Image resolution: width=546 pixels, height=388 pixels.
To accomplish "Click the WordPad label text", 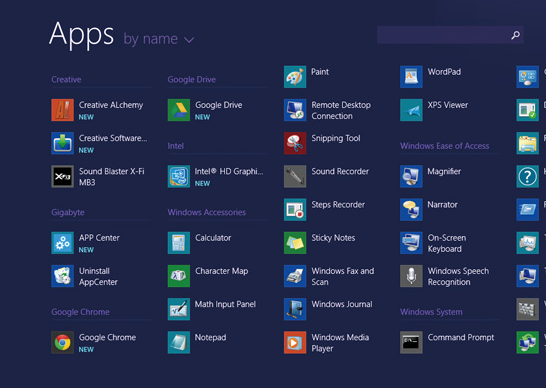I will pyautogui.click(x=444, y=72).
